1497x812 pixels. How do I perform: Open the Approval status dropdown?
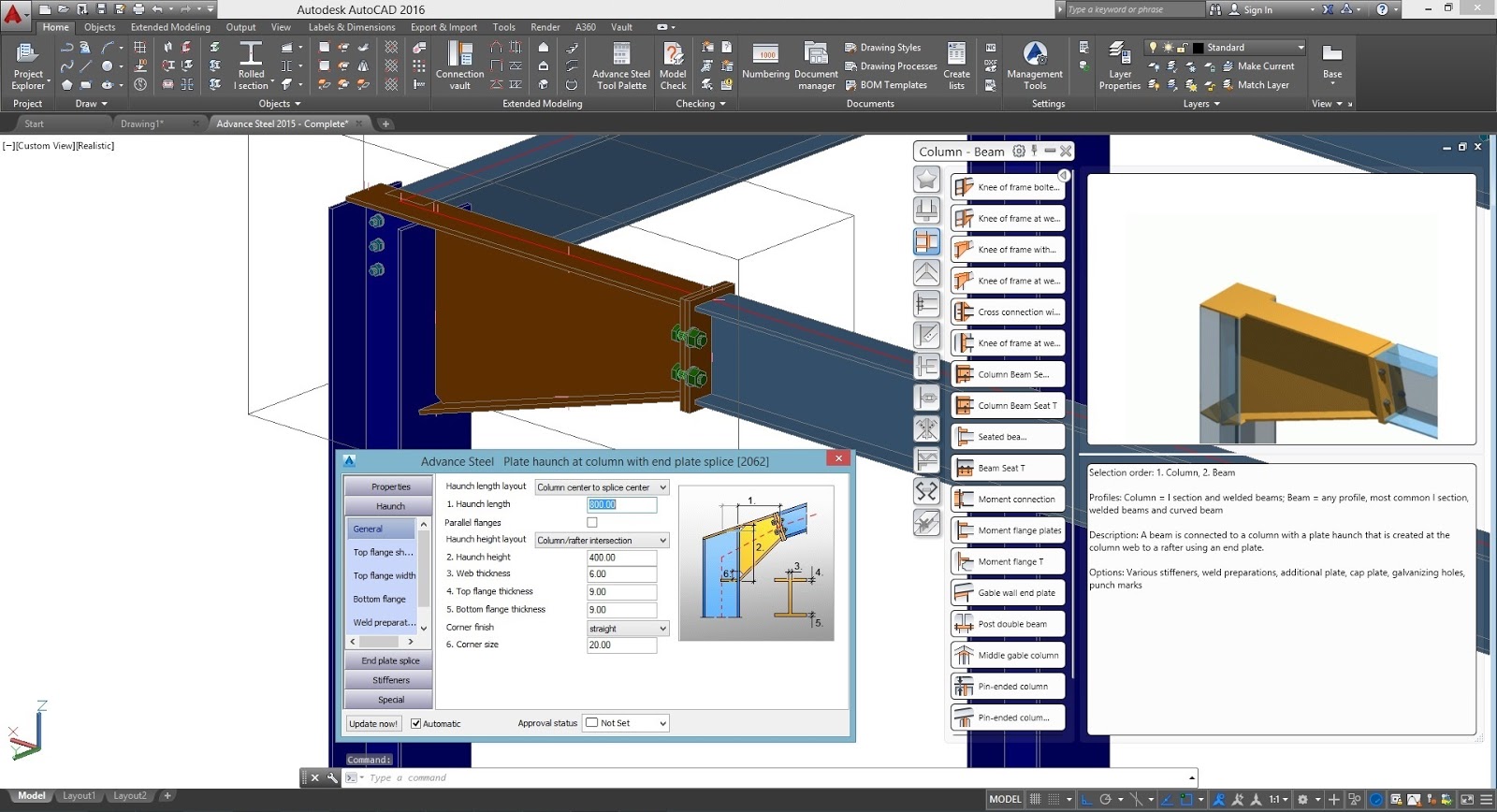tap(626, 722)
